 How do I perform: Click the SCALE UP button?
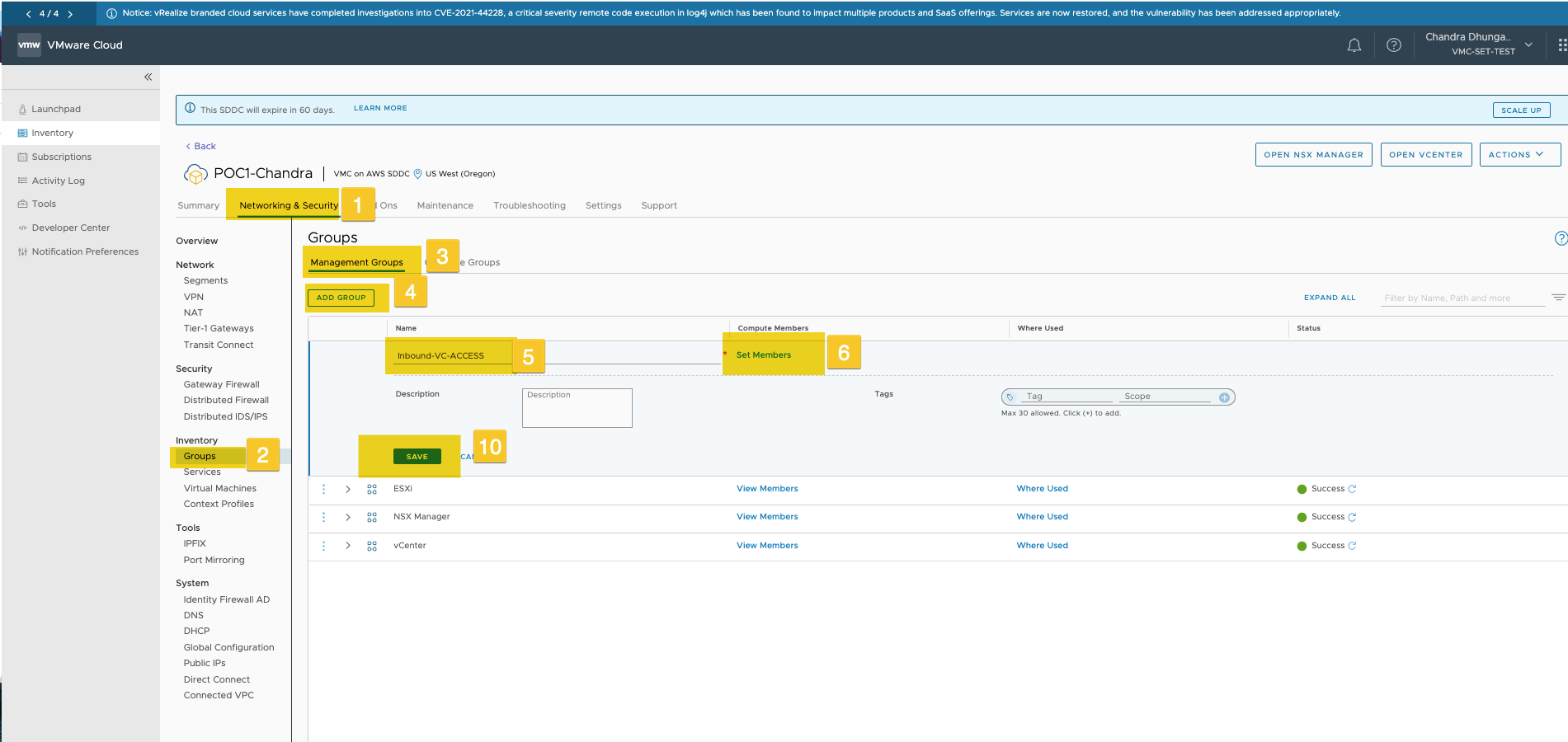tap(1521, 110)
